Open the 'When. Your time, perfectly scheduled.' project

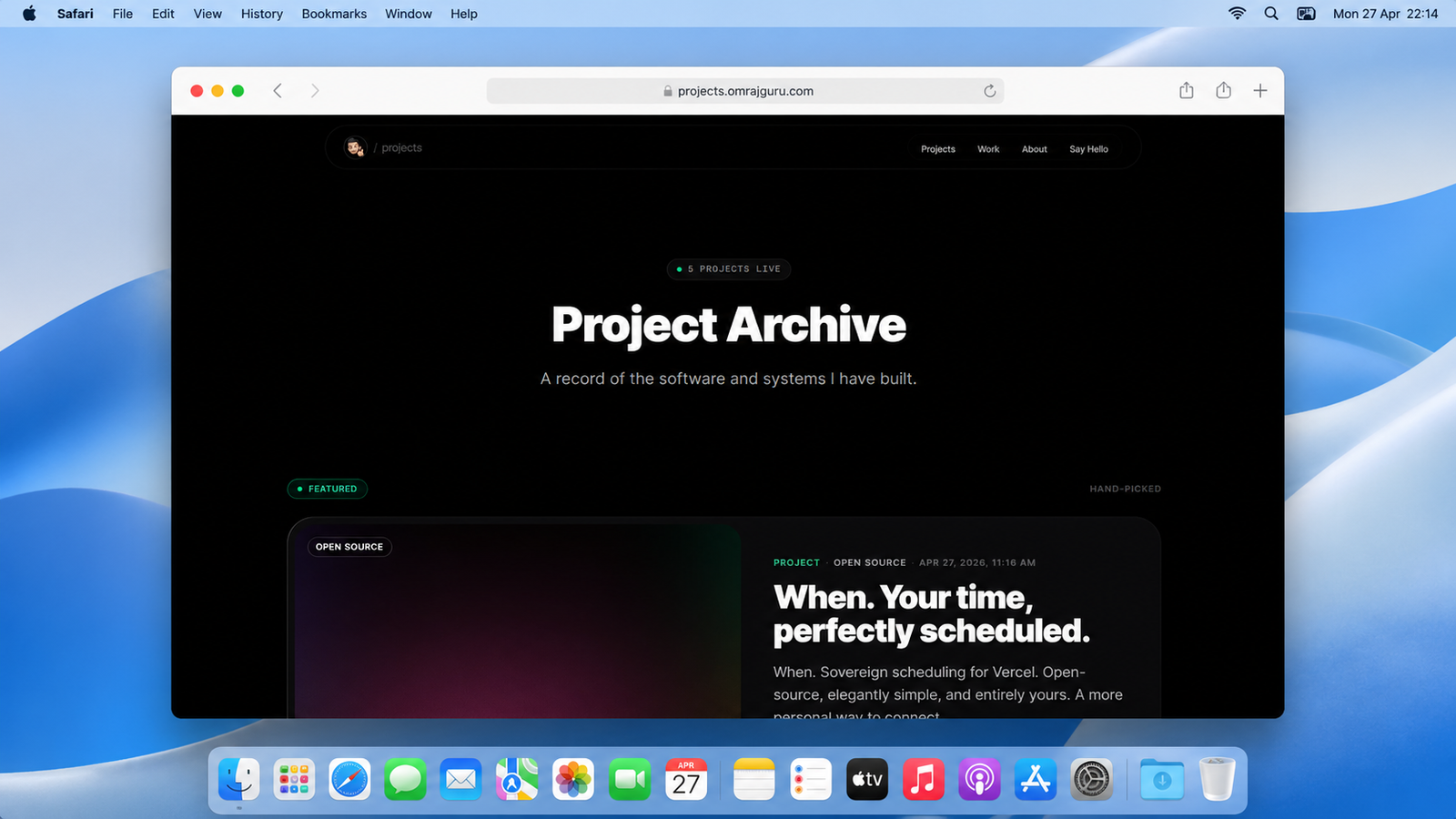[x=931, y=614]
